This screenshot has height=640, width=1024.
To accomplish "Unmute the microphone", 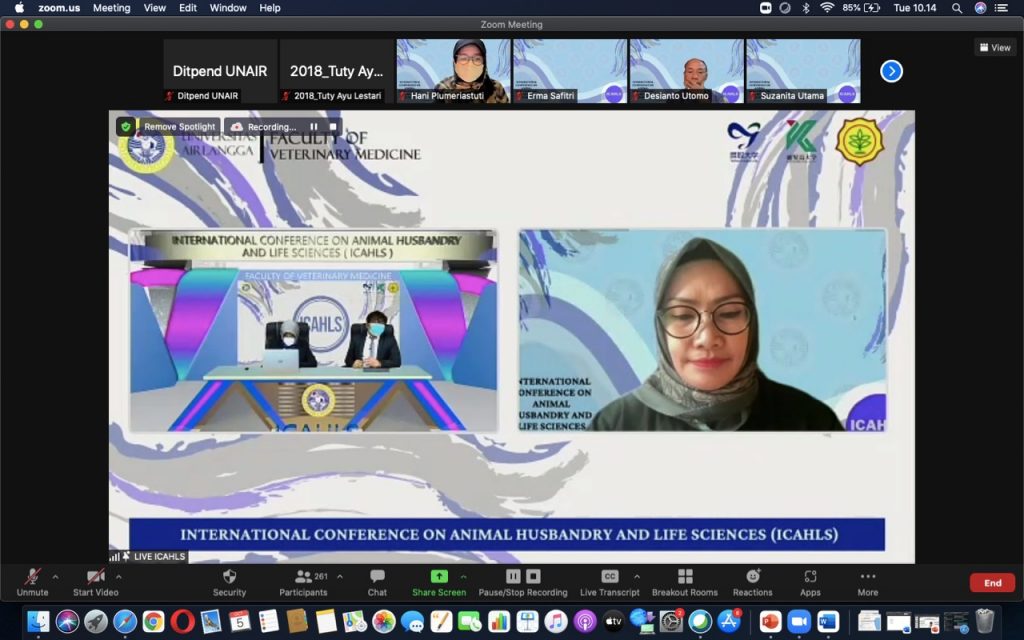I will (32, 577).
